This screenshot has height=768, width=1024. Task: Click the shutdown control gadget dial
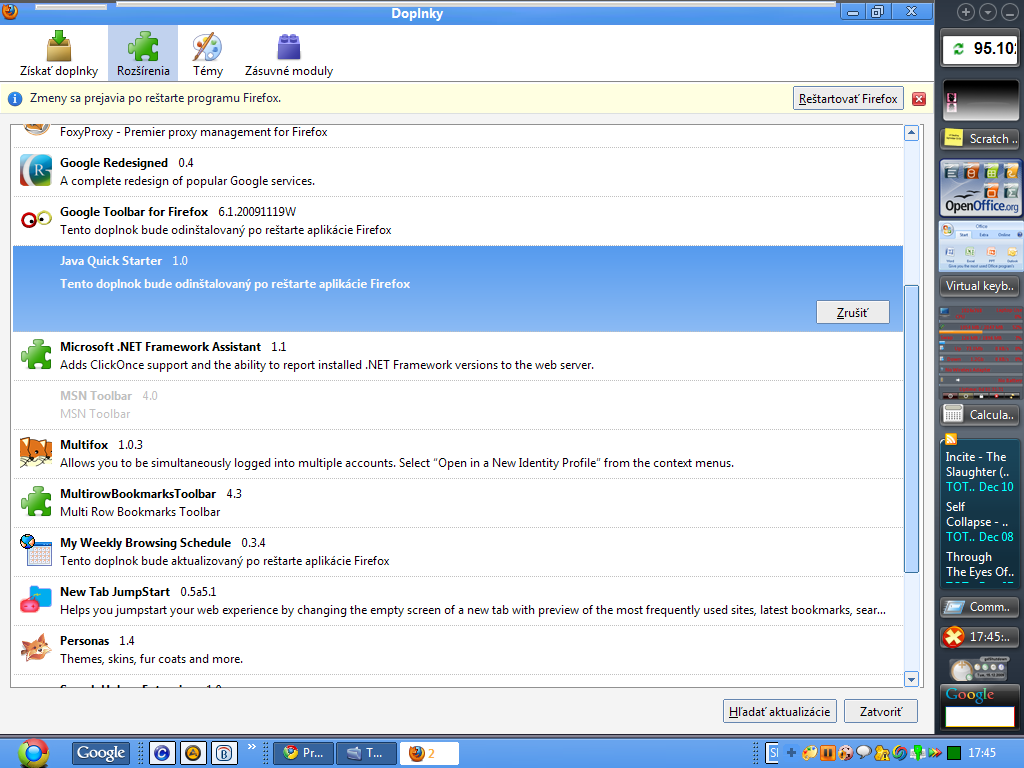961,670
